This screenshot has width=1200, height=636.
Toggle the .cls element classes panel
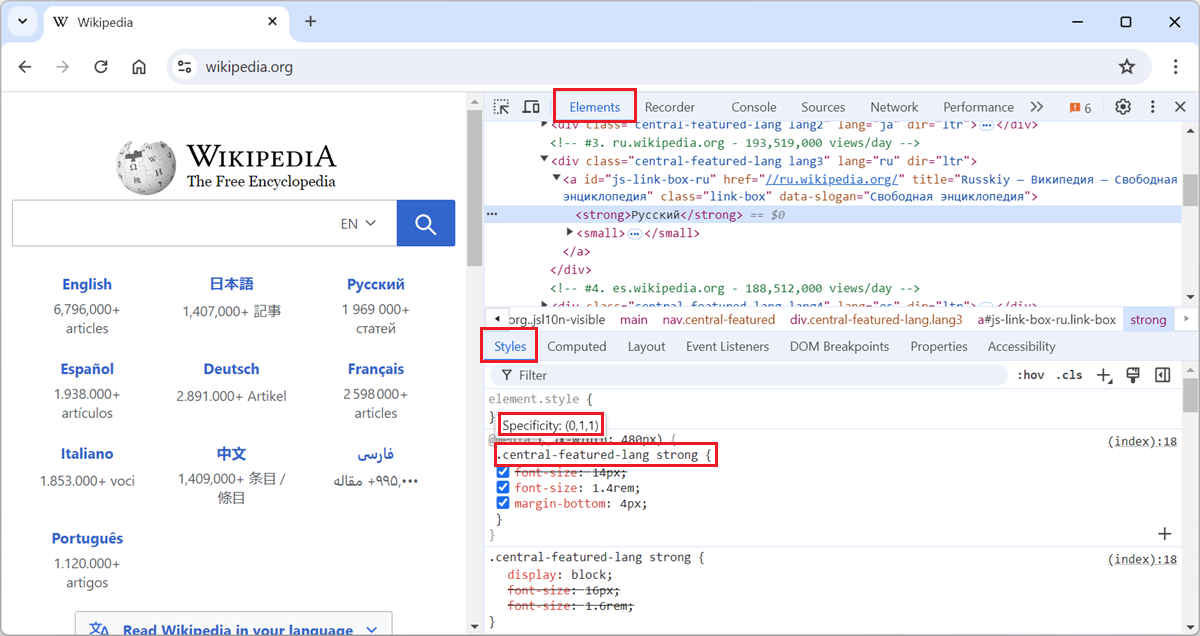(1070, 375)
